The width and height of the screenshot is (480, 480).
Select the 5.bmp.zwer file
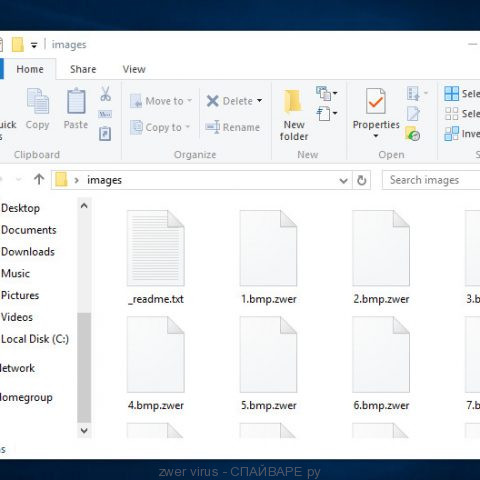point(268,364)
